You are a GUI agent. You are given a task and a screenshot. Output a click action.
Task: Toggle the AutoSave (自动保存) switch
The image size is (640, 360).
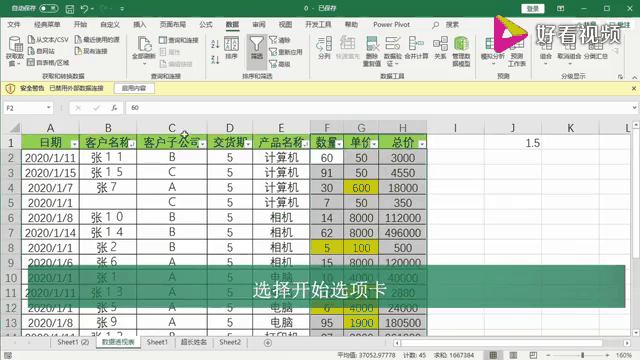(x=49, y=8)
